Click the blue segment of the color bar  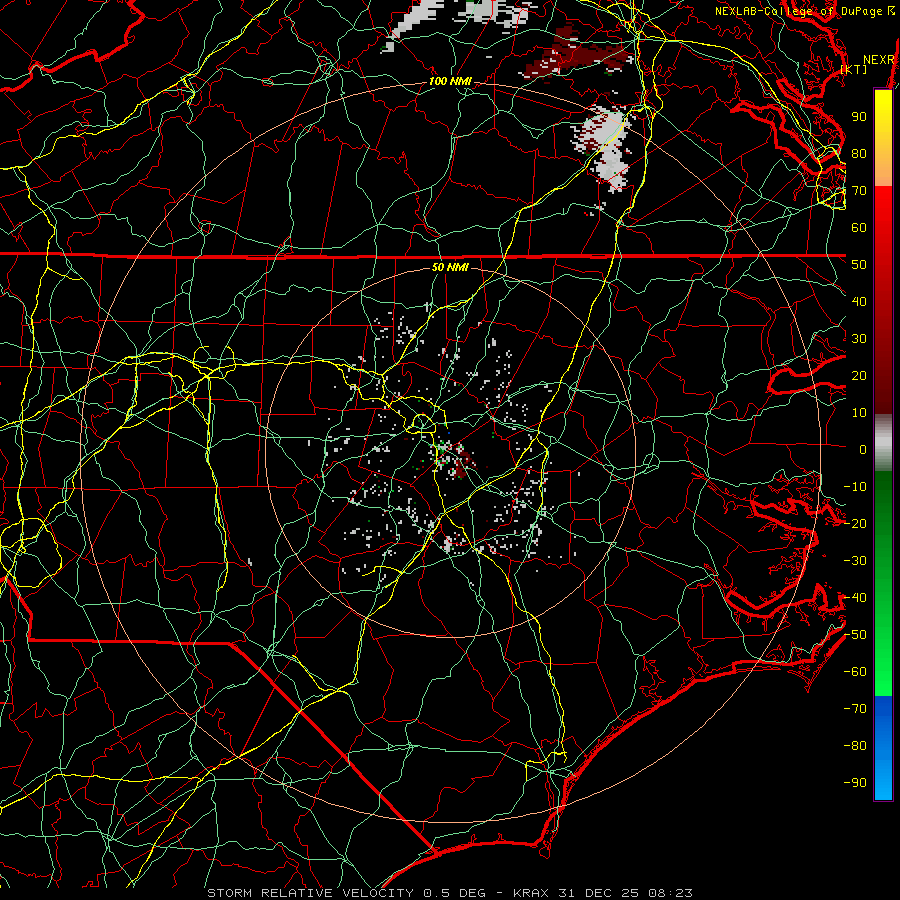[x=883, y=747]
